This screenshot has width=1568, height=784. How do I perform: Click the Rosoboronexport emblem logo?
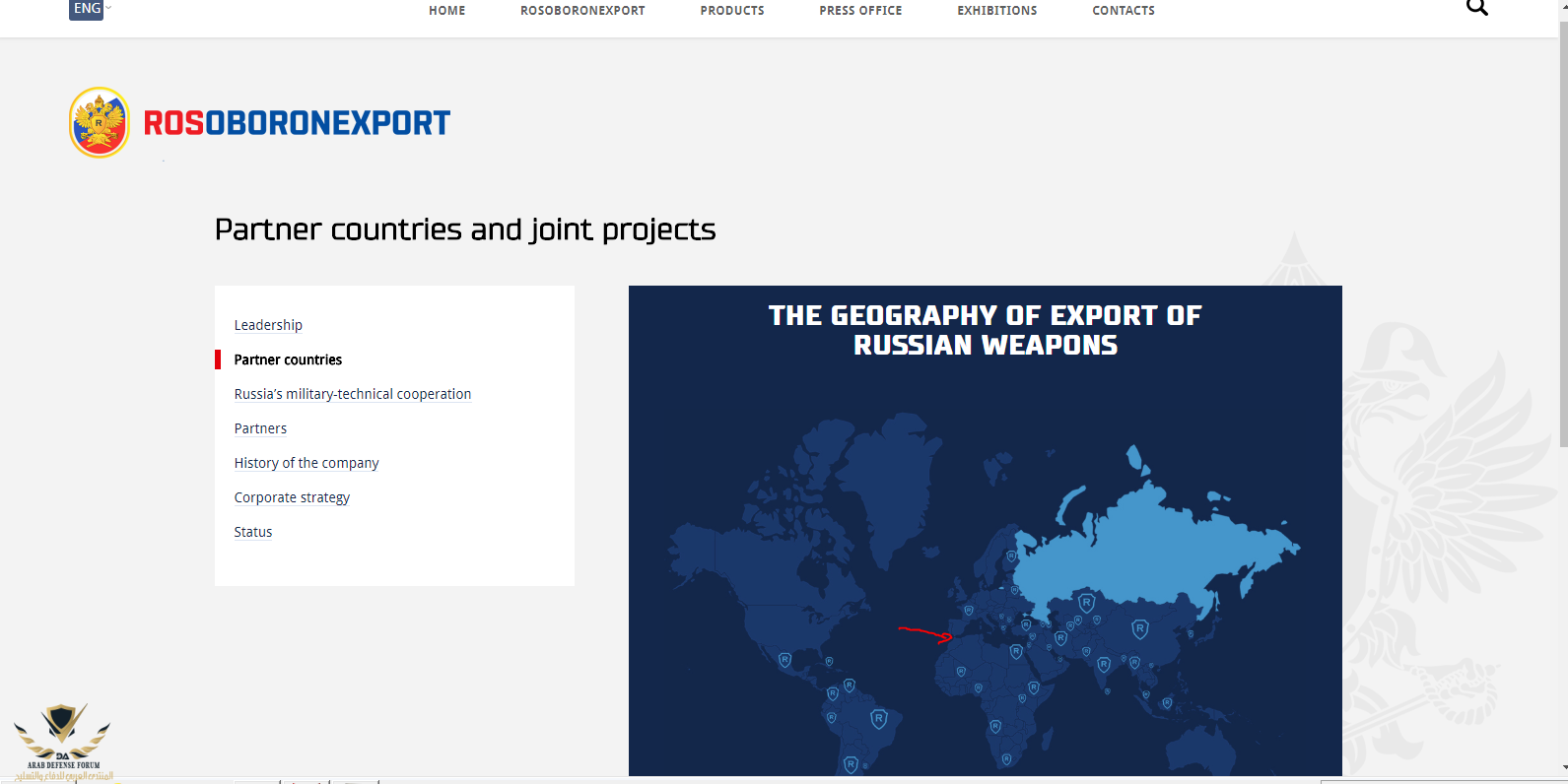(99, 122)
